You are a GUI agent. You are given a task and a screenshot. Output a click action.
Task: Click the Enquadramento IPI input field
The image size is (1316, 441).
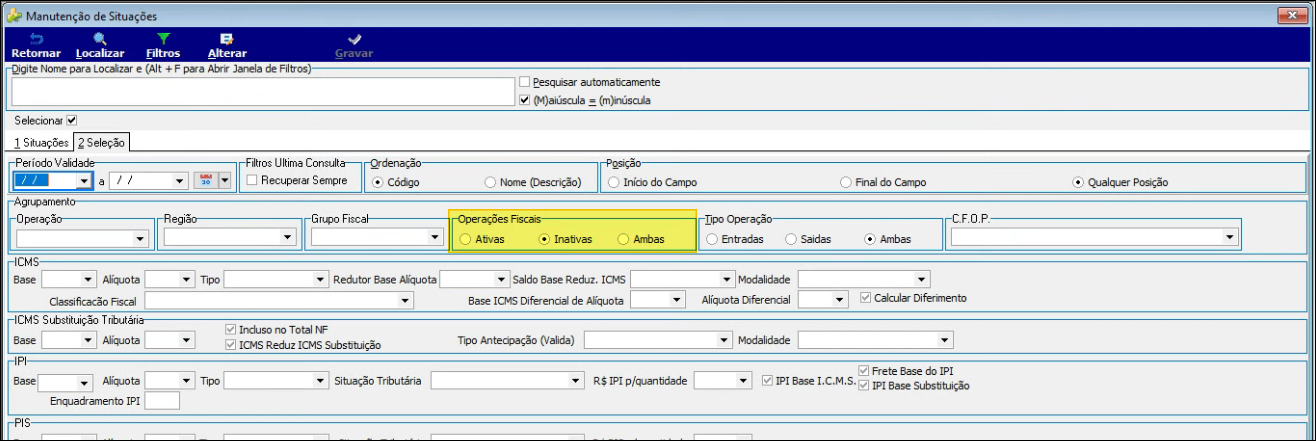(x=162, y=401)
